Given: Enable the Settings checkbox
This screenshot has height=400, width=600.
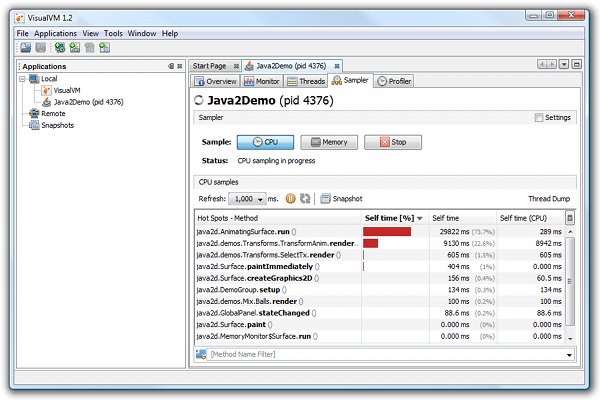Looking at the screenshot, I should [539, 118].
